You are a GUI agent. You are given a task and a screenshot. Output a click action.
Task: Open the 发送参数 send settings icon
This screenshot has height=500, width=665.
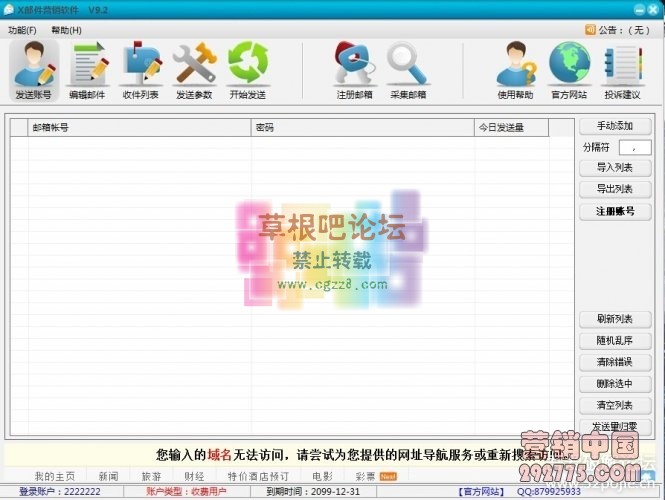coord(194,70)
